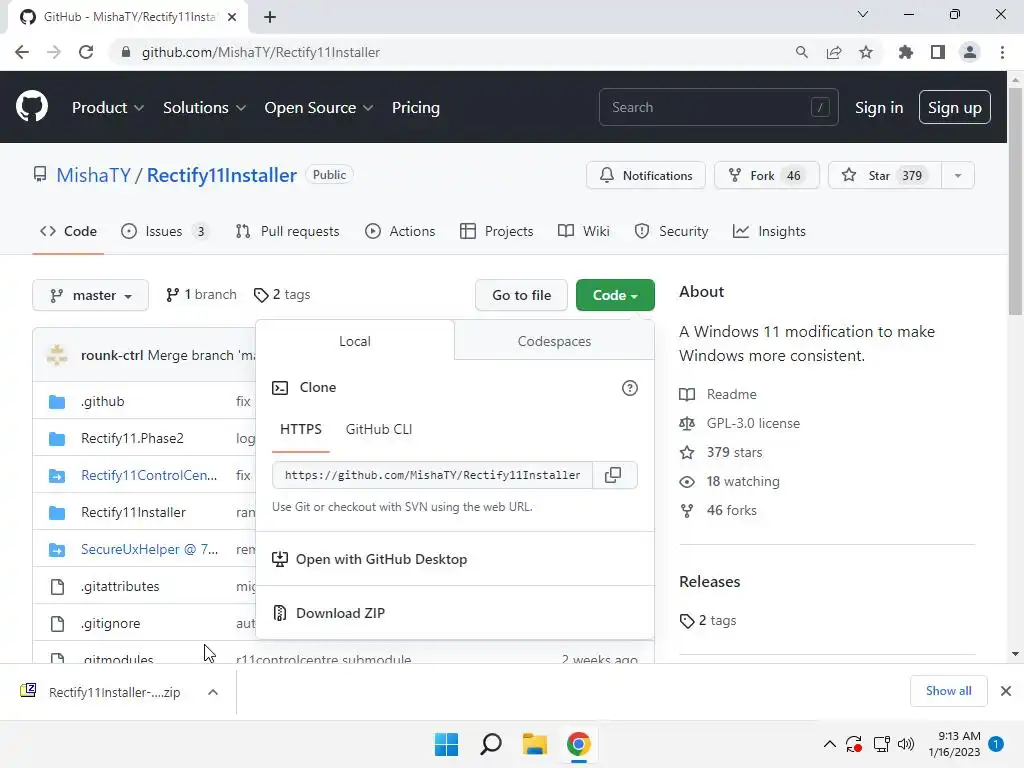Click the .gitattributes file icon

coord(57,586)
